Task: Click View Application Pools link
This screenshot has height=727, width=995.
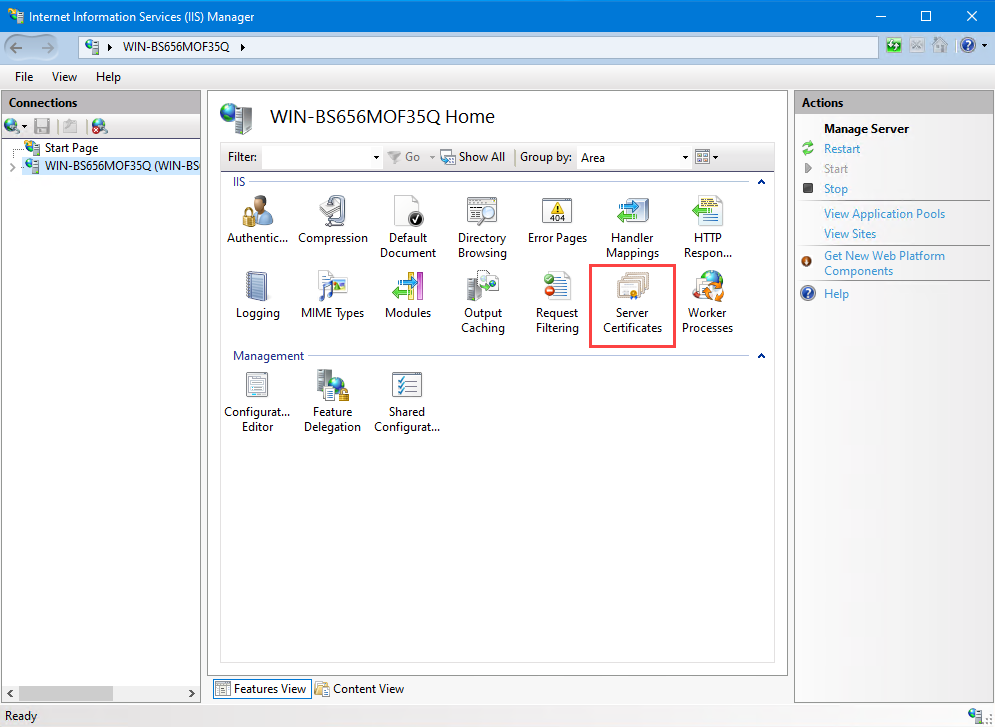Action: tap(884, 214)
